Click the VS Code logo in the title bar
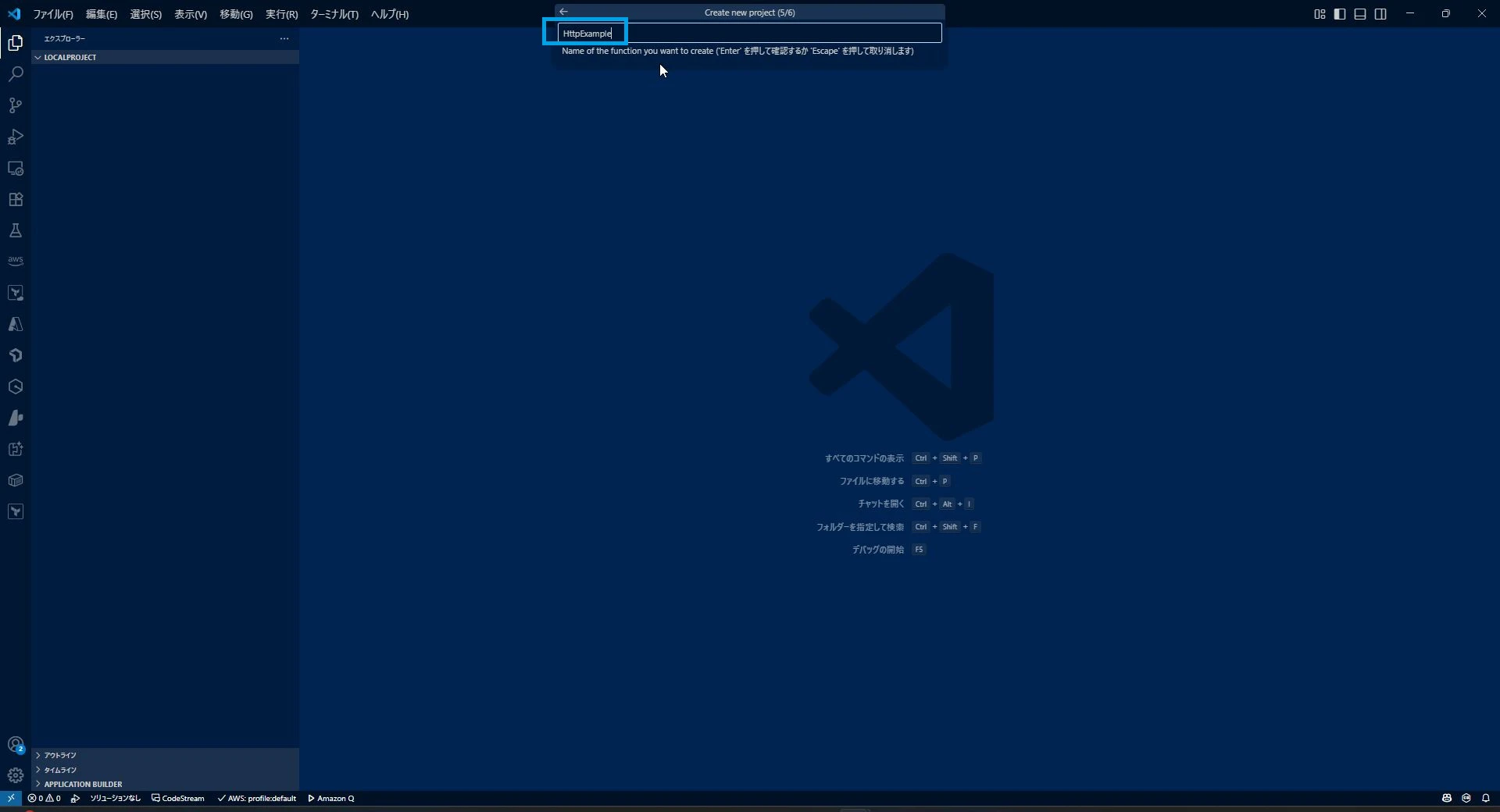The width and height of the screenshot is (1500, 812). pos(14,14)
